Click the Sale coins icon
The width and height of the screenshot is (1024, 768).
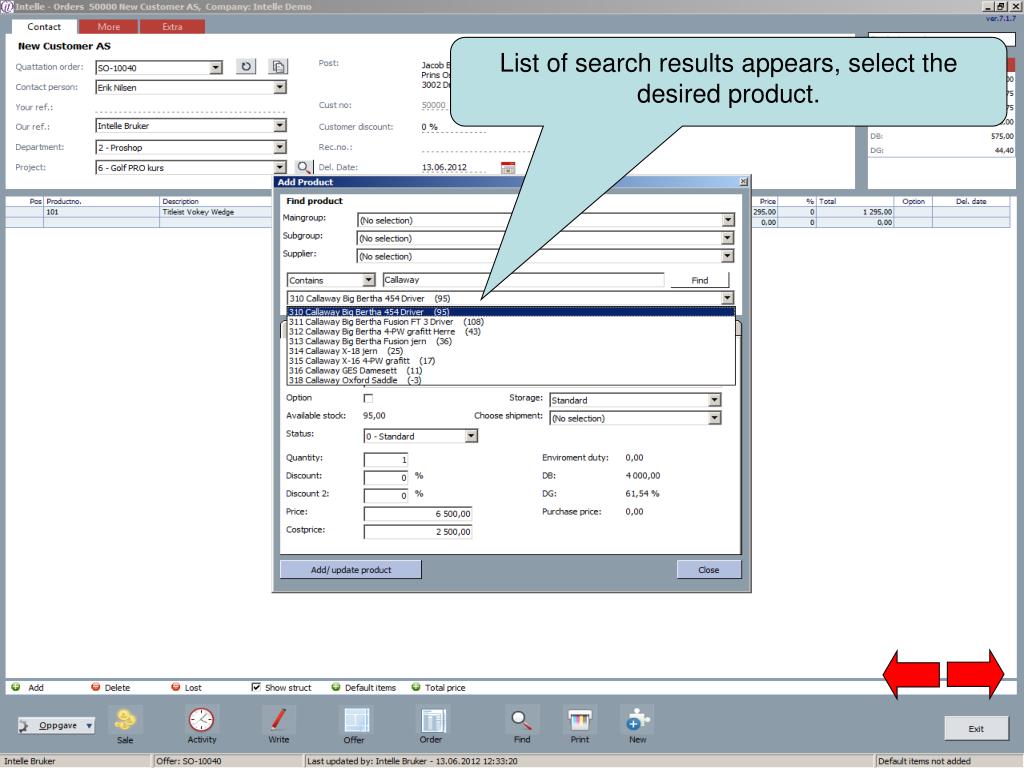pos(125,720)
